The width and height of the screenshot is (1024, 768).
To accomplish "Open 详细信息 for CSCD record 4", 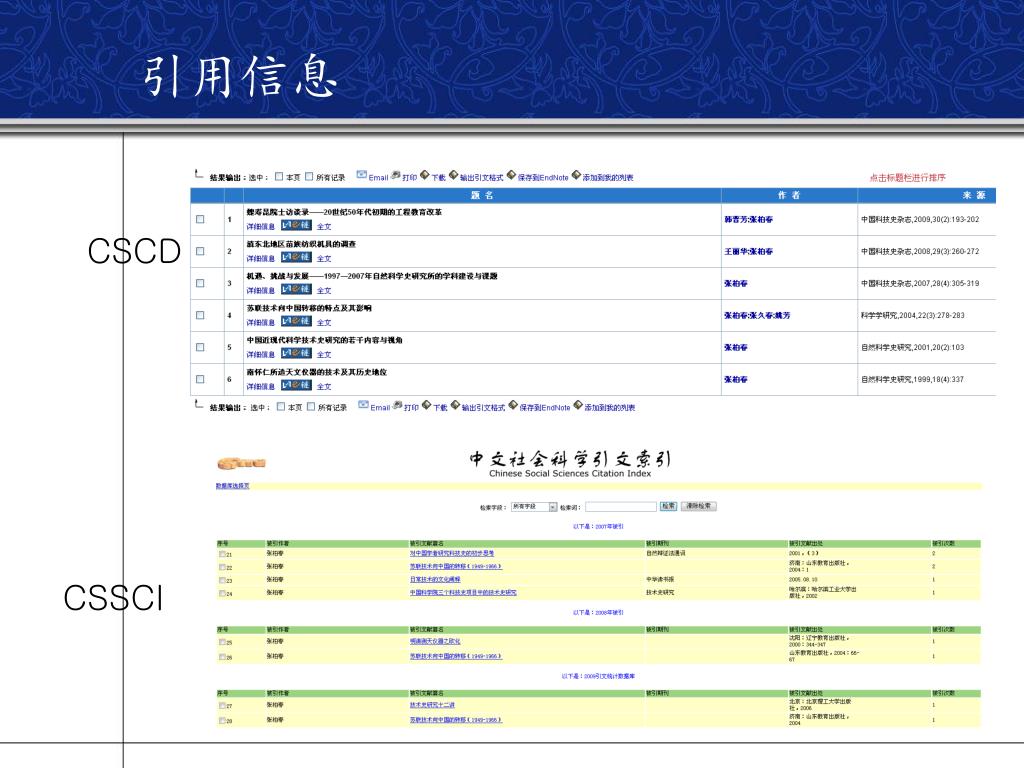I will (x=261, y=323).
